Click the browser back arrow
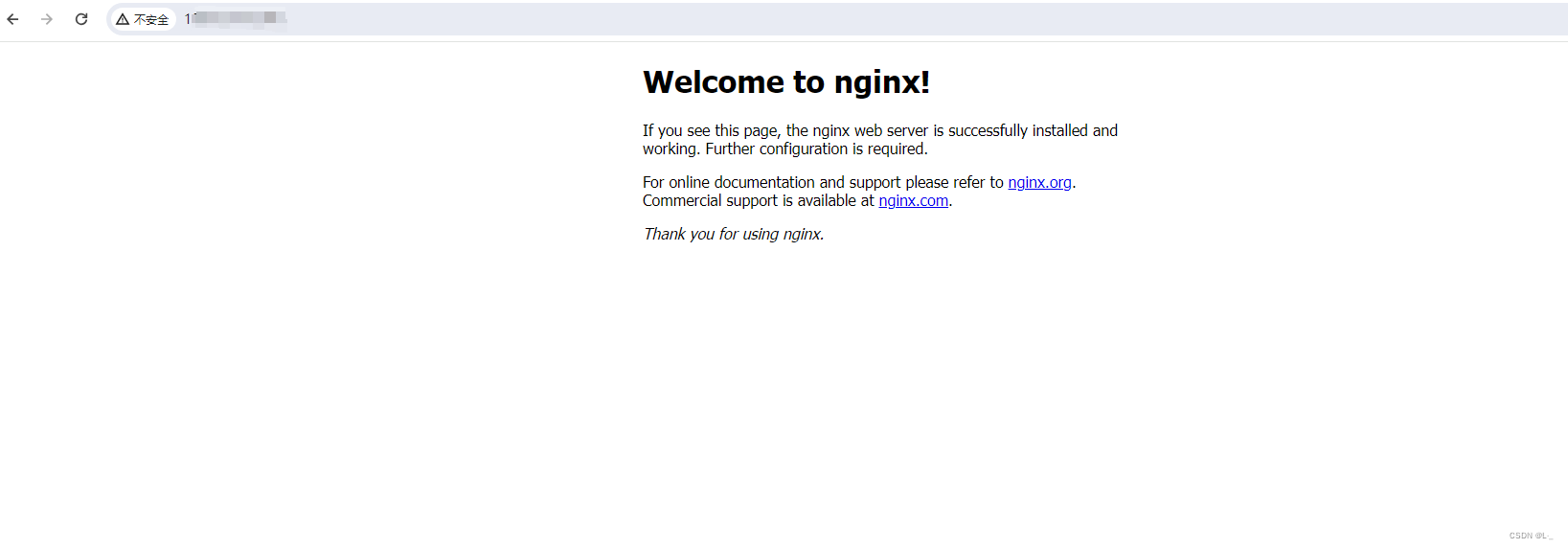The image size is (1568, 549). (x=12, y=19)
